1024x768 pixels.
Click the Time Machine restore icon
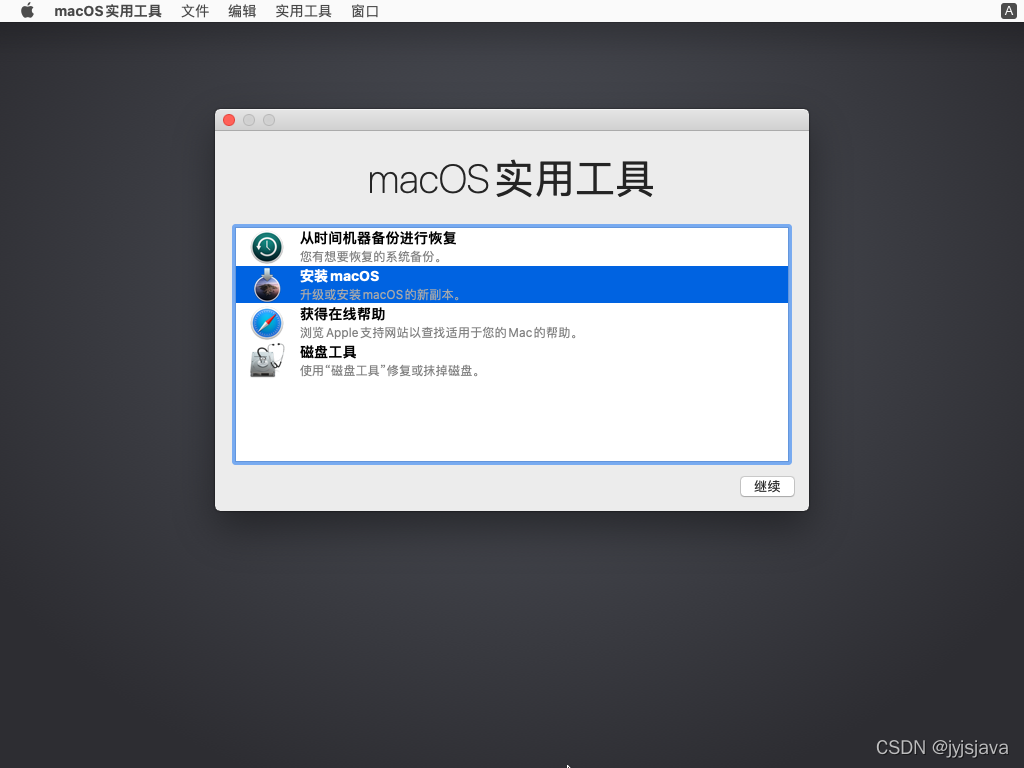tap(267, 247)
